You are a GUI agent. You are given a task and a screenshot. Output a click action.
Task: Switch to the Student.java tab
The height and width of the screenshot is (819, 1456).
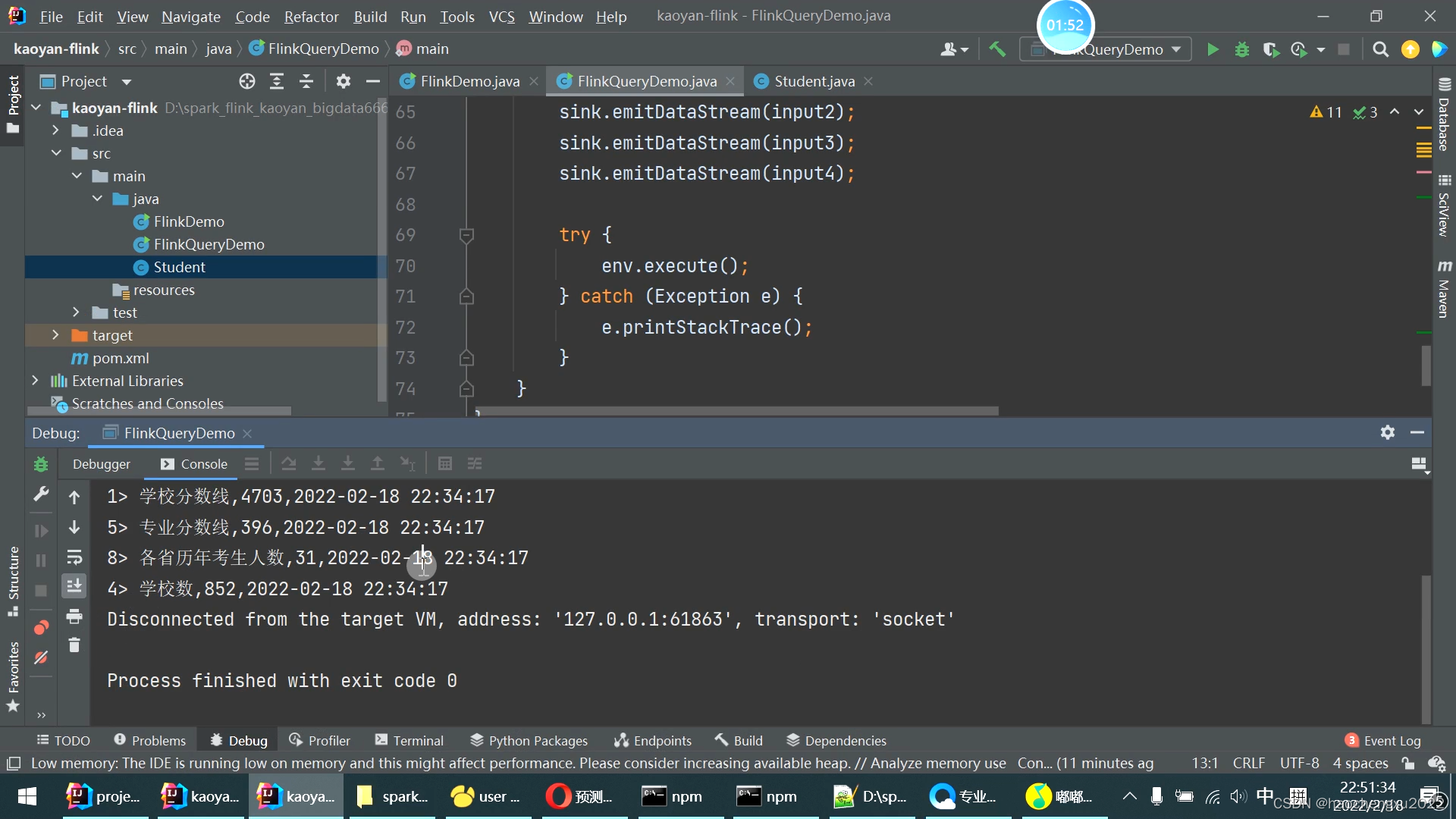[x=814, y=81]
